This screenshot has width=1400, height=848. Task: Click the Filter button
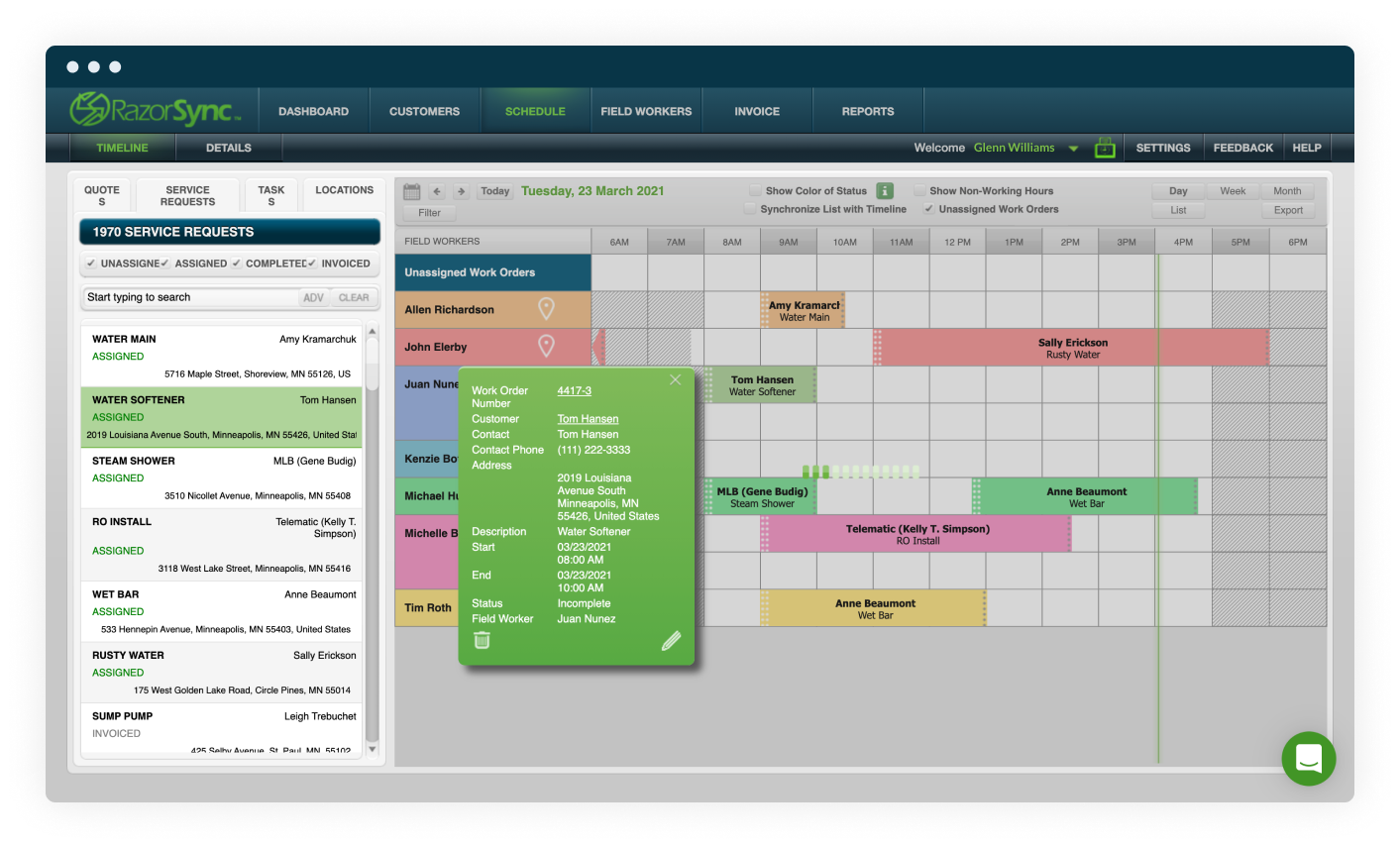point(429,212)
